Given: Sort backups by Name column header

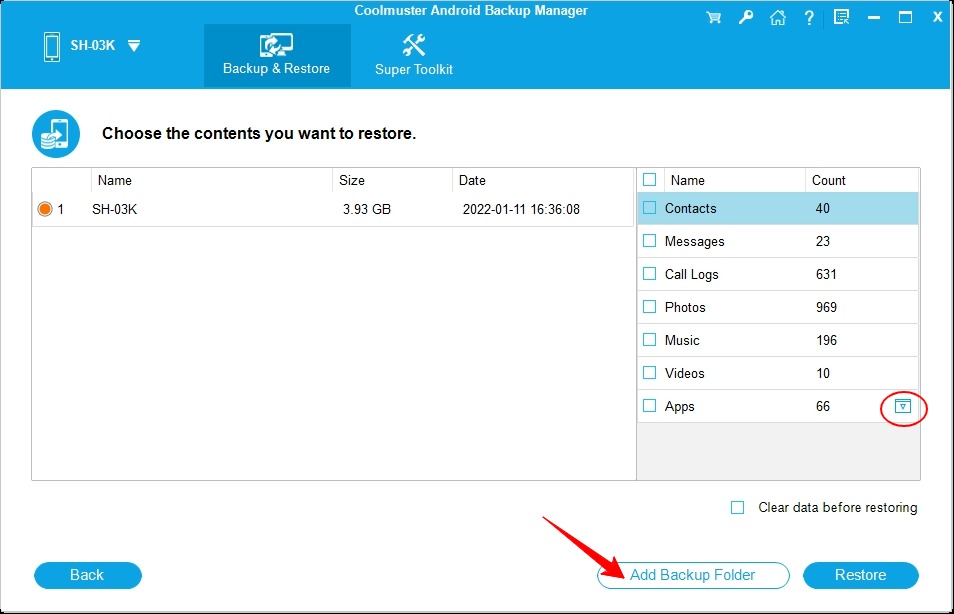Looking at the screenshot, I should [x=212, y=180].
